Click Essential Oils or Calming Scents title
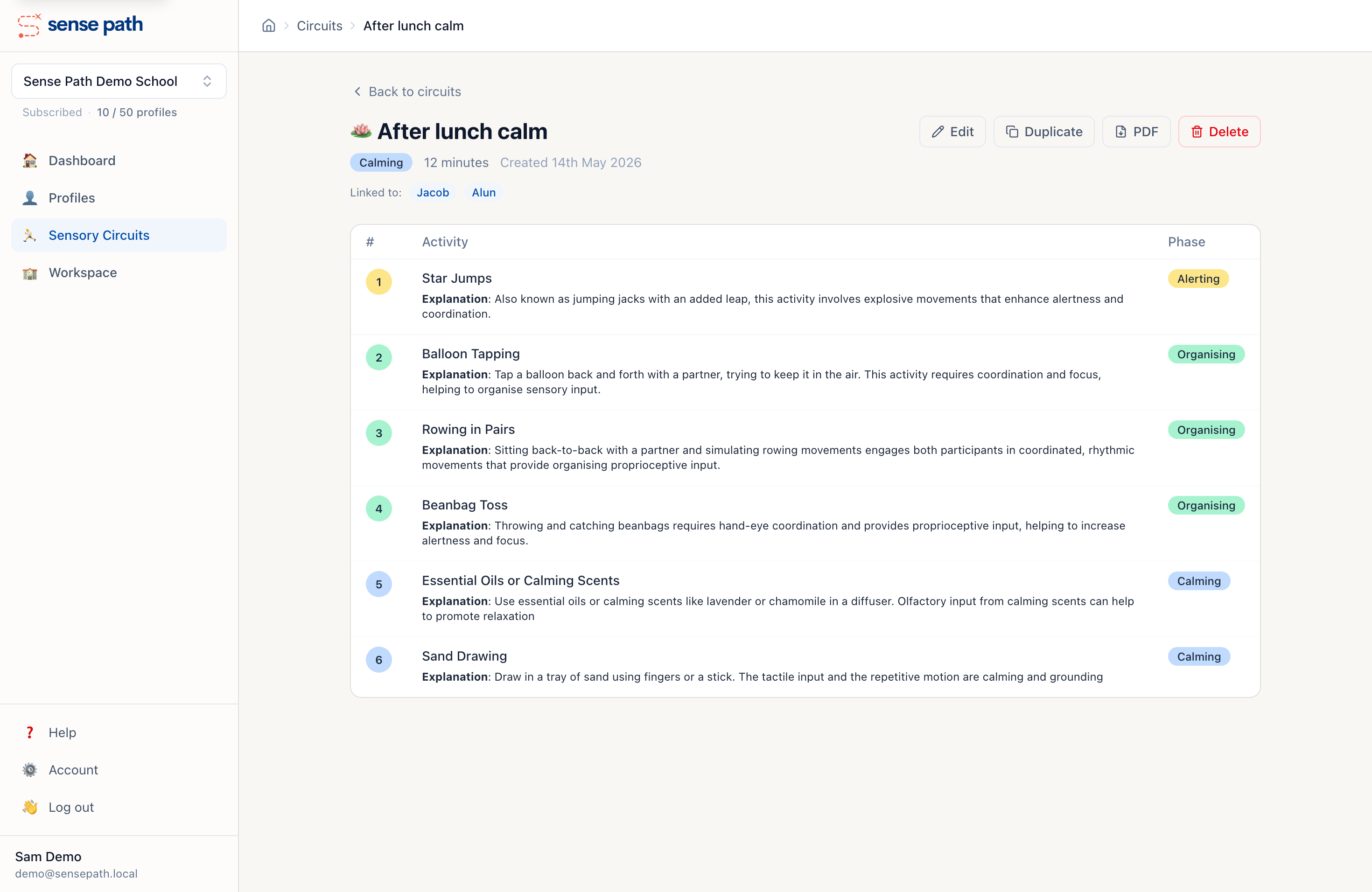Image resolution: width=1372 pixels, height=892 pixels. tap(520, 580)
